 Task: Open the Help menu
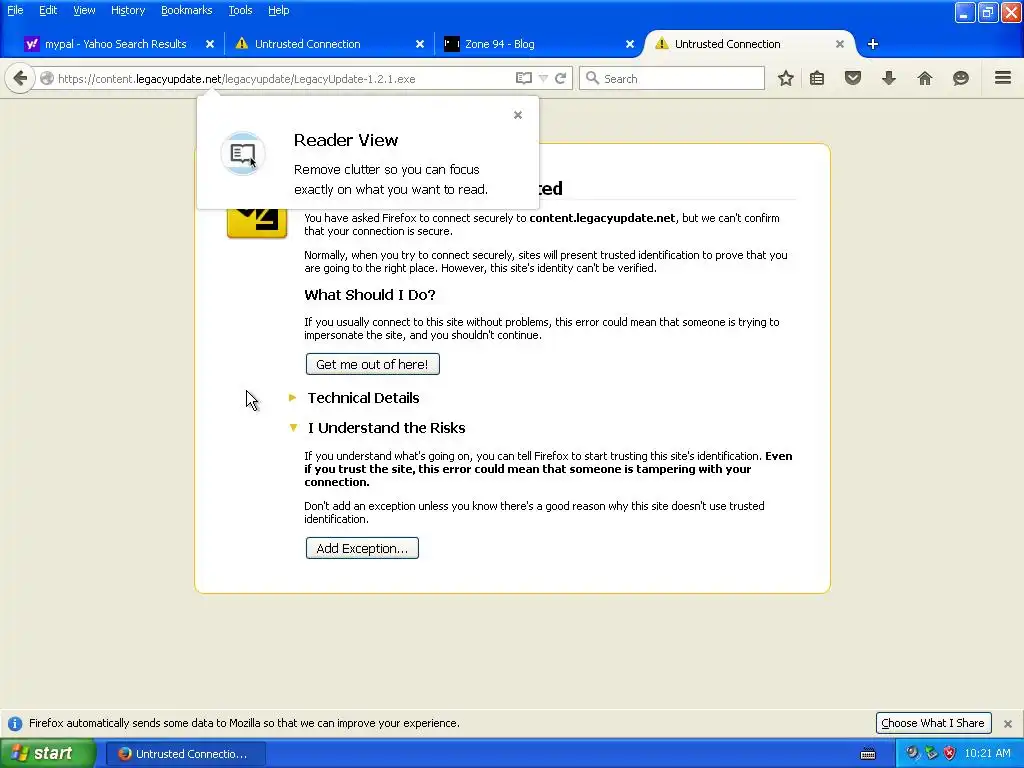[278, 10]
